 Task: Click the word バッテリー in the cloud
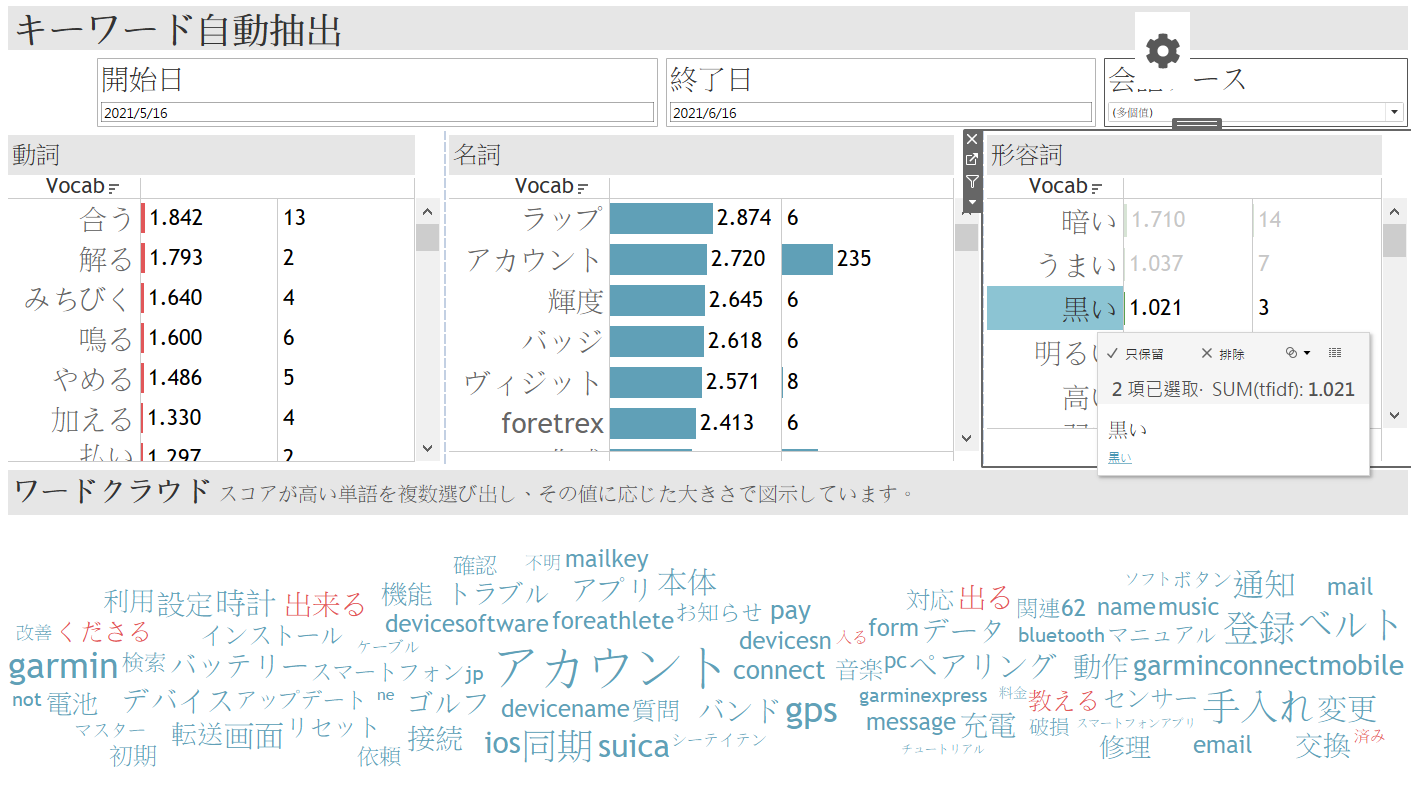[x=240, y=665]
